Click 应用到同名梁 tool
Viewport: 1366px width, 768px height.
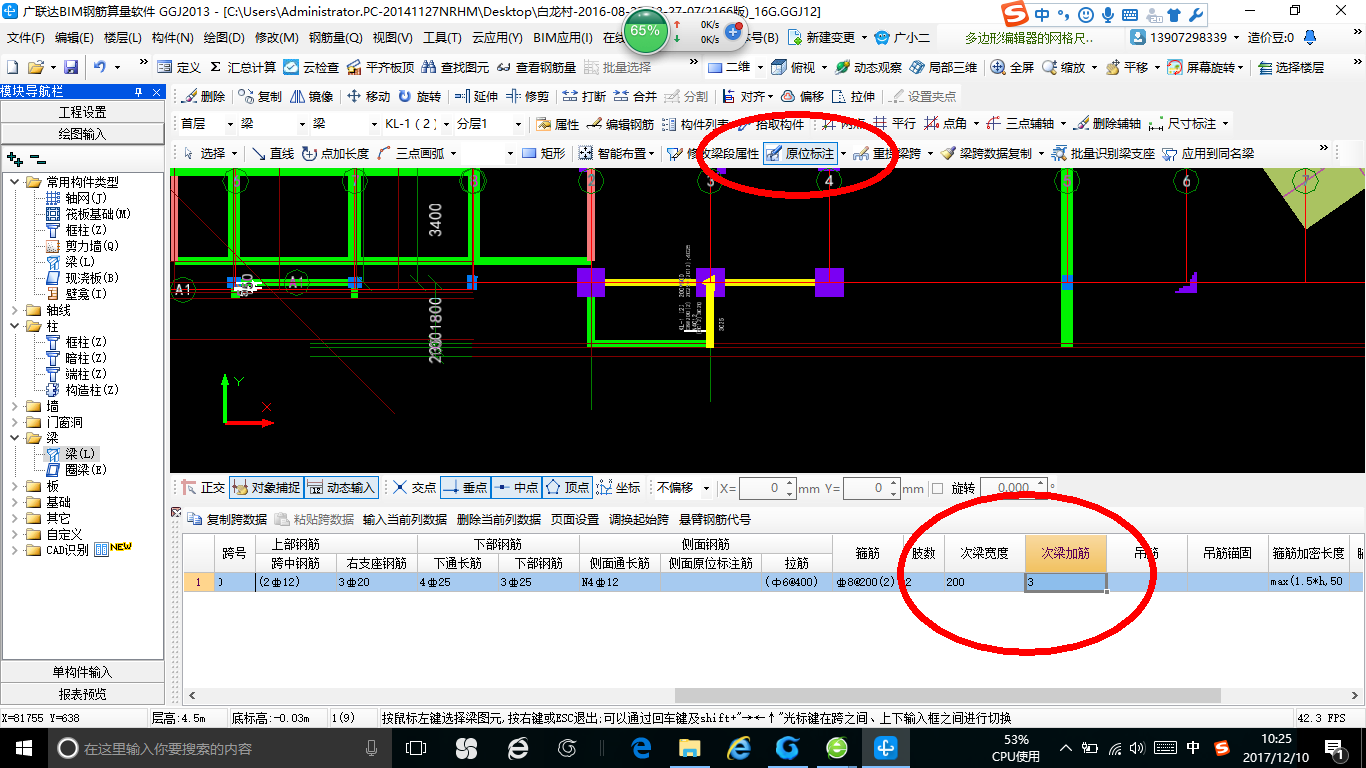1208,153
